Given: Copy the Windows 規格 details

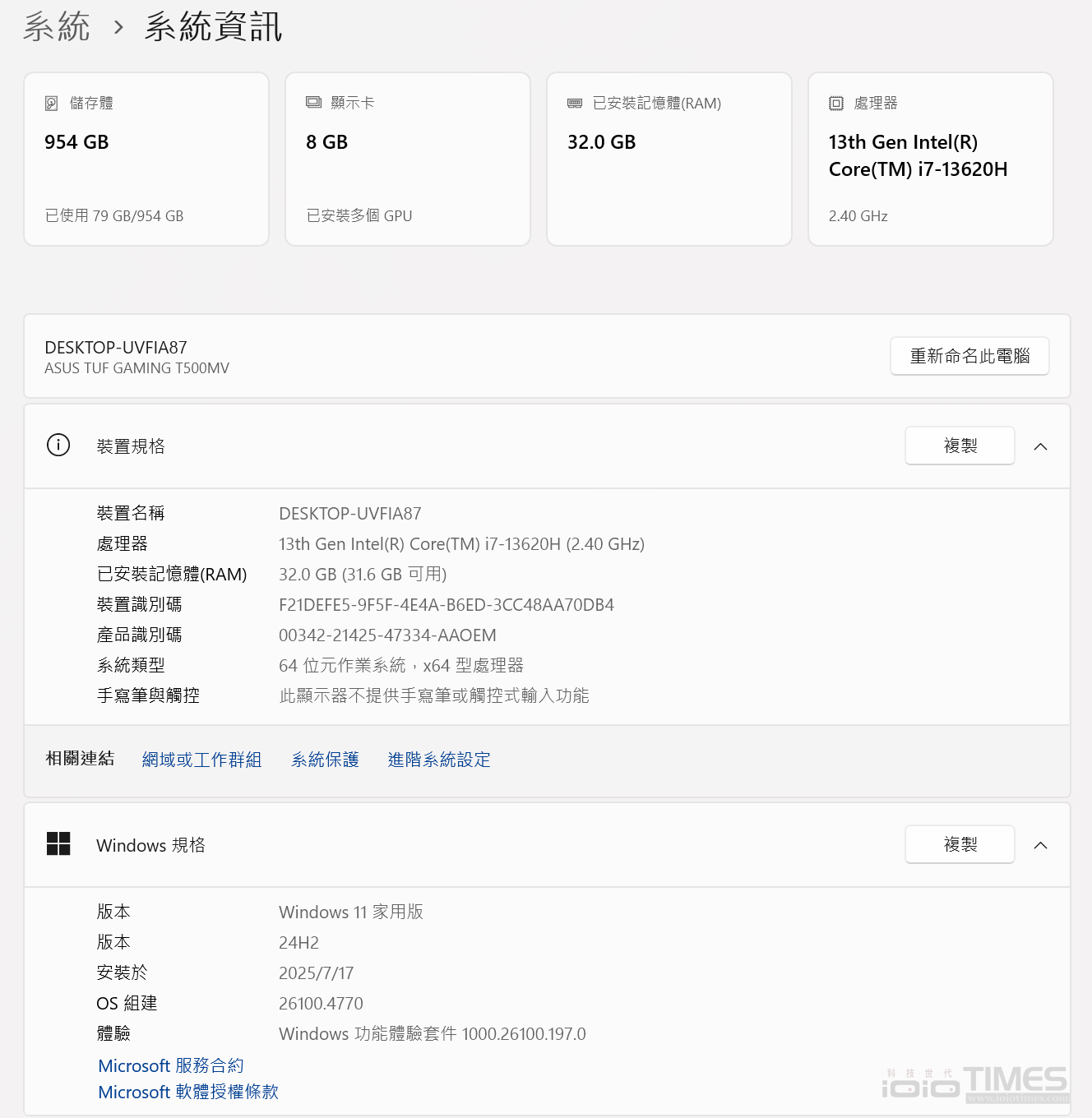Looking at the screenshot, I should [x=960, y=844].
